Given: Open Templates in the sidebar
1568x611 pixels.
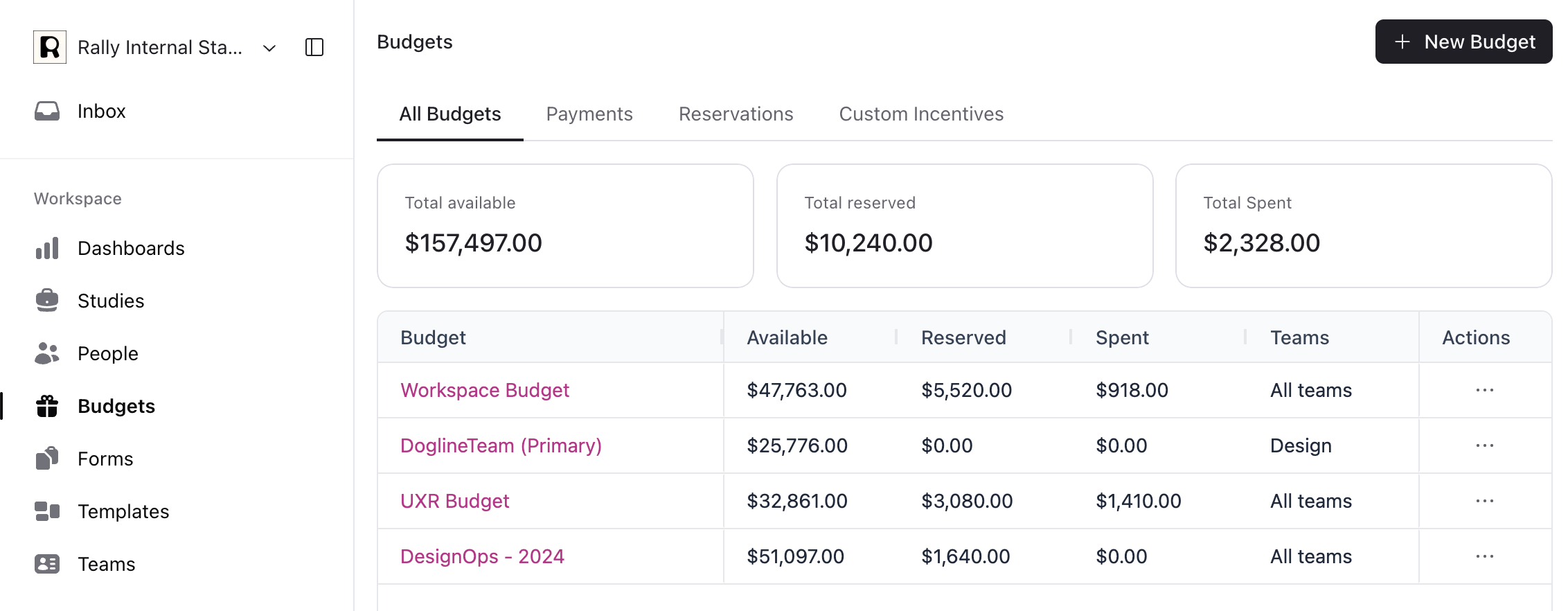Looking at the screenshot, I should 123,511.
